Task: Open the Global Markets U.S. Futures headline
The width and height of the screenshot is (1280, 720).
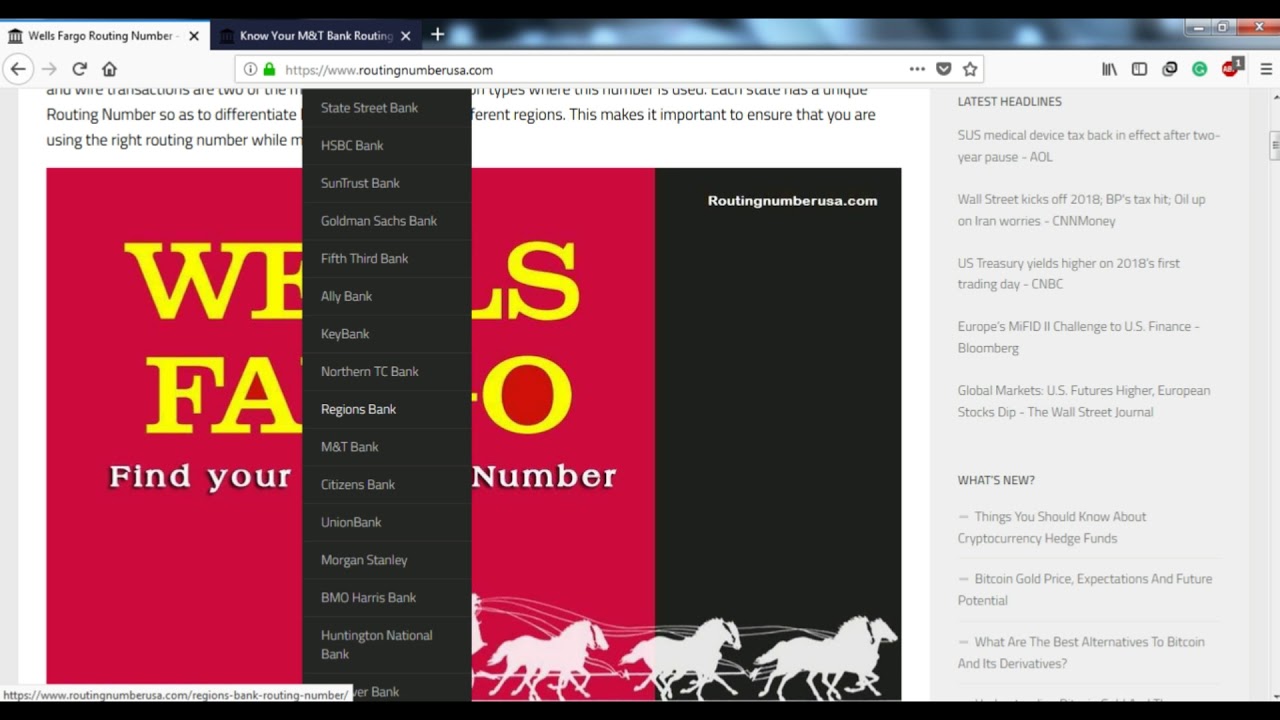Action: pyautogui.click(x=1083, y=401)
